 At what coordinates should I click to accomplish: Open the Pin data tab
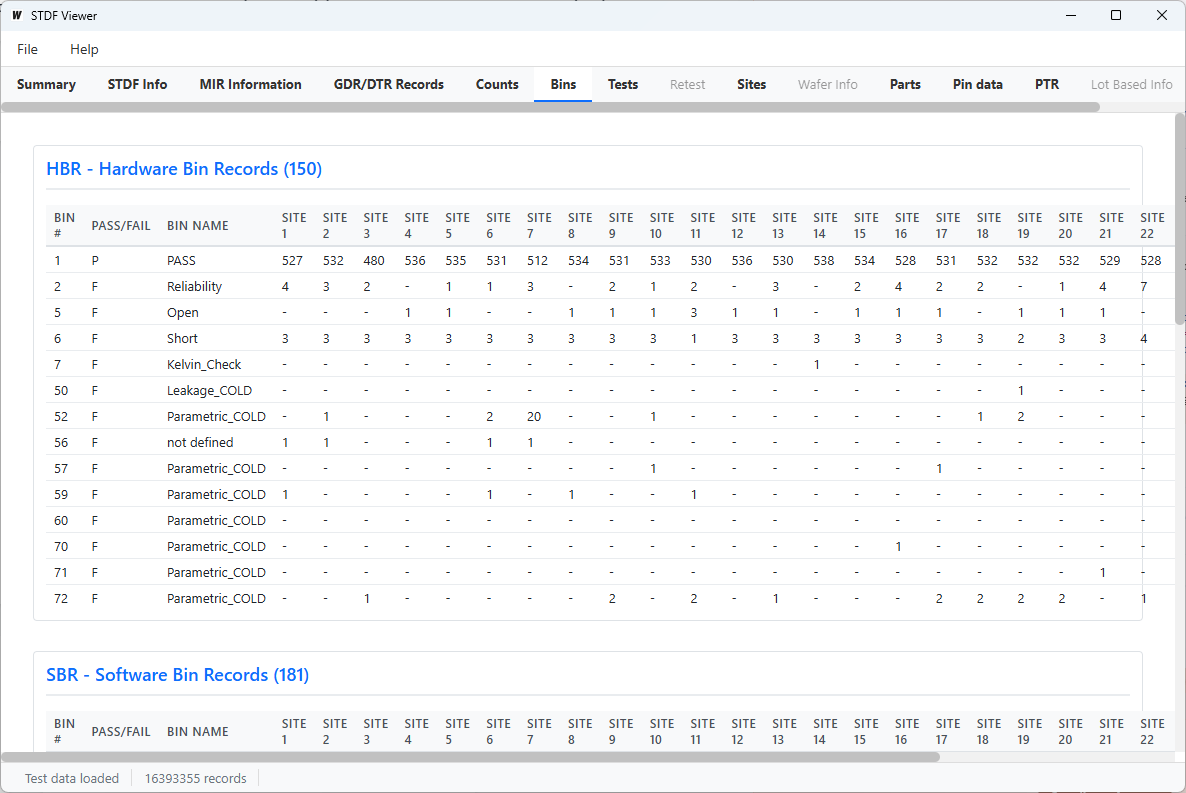pos(977,84)
